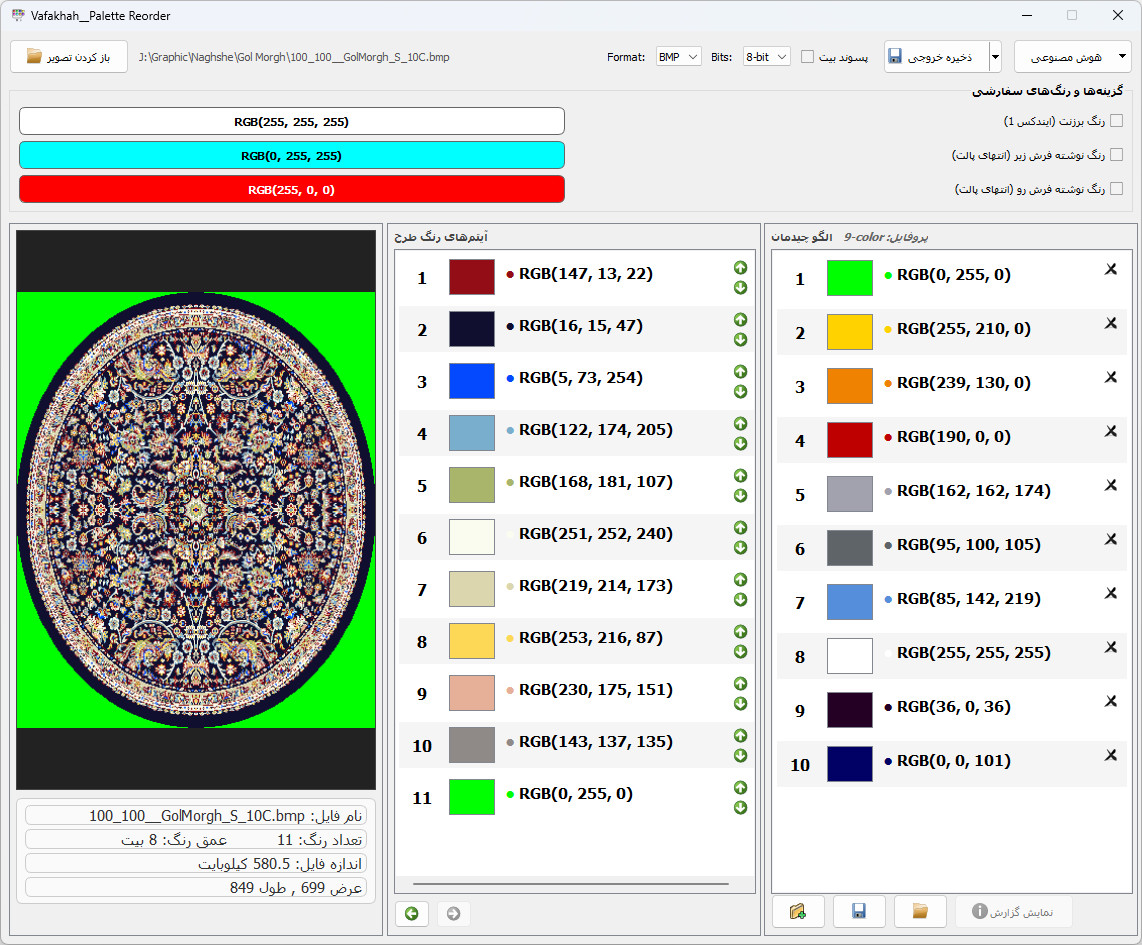The height and width of the screenshot is (945, 1142).
Task: Click design color swatch RGB(253, 216, 87)
Action: (x=471, y=641)
